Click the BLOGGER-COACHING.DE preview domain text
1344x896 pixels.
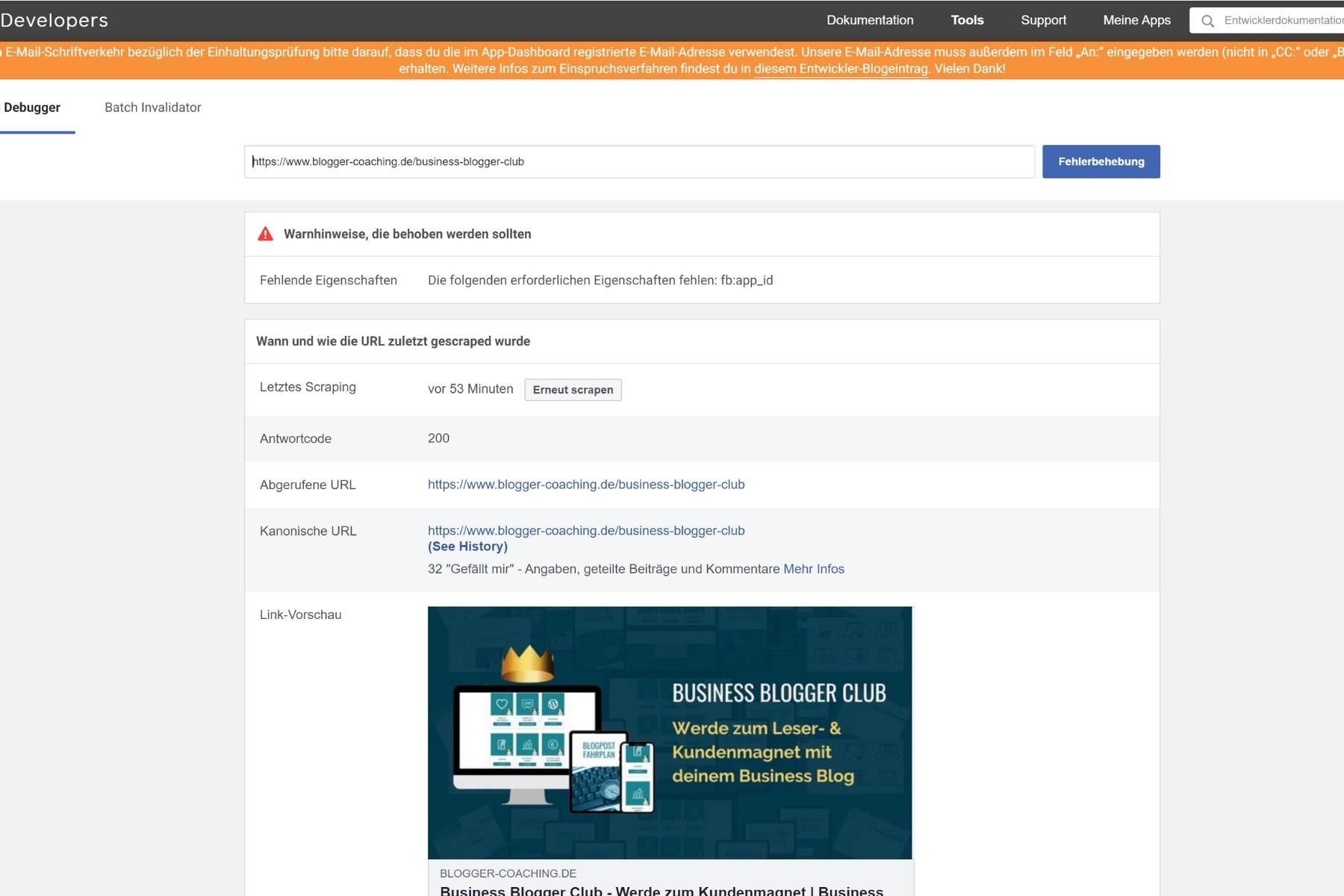(508, 874)
